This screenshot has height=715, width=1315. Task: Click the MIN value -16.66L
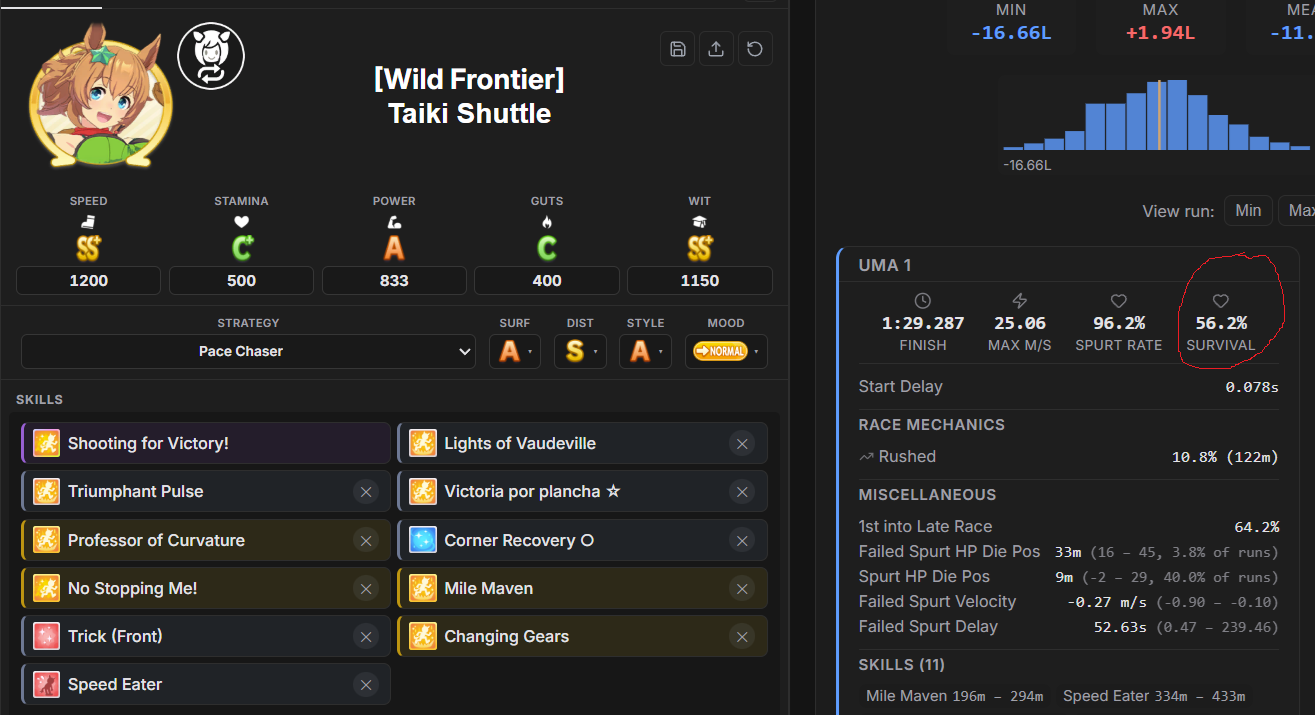tap(1011, 33)
